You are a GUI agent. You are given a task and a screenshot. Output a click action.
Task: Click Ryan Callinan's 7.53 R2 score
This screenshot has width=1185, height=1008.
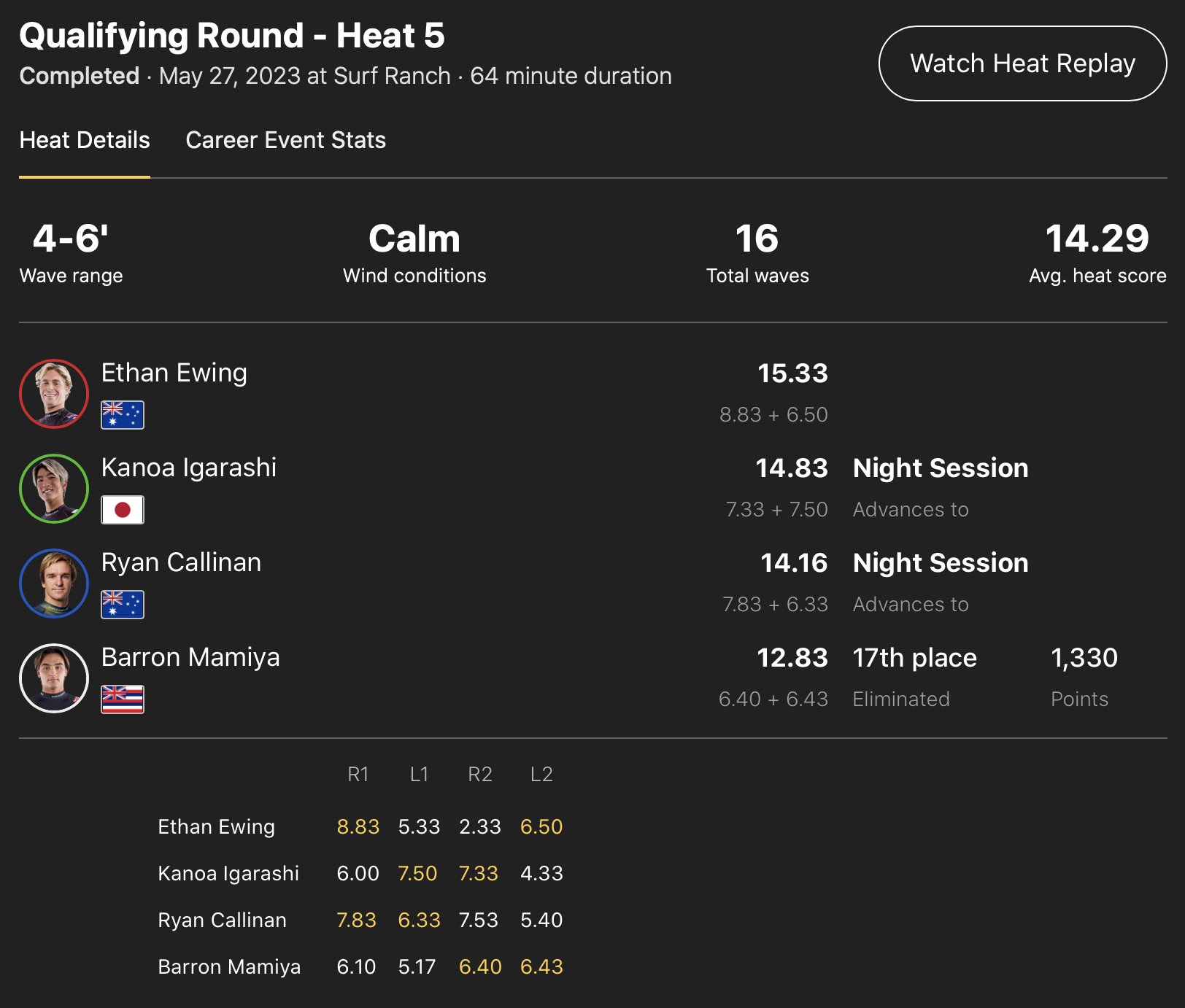(x=479, y=920)
